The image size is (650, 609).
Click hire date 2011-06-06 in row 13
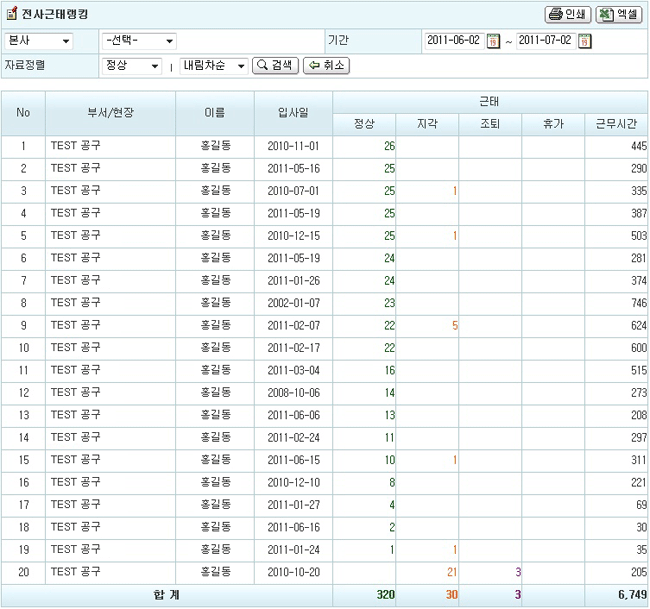(293, 415)
